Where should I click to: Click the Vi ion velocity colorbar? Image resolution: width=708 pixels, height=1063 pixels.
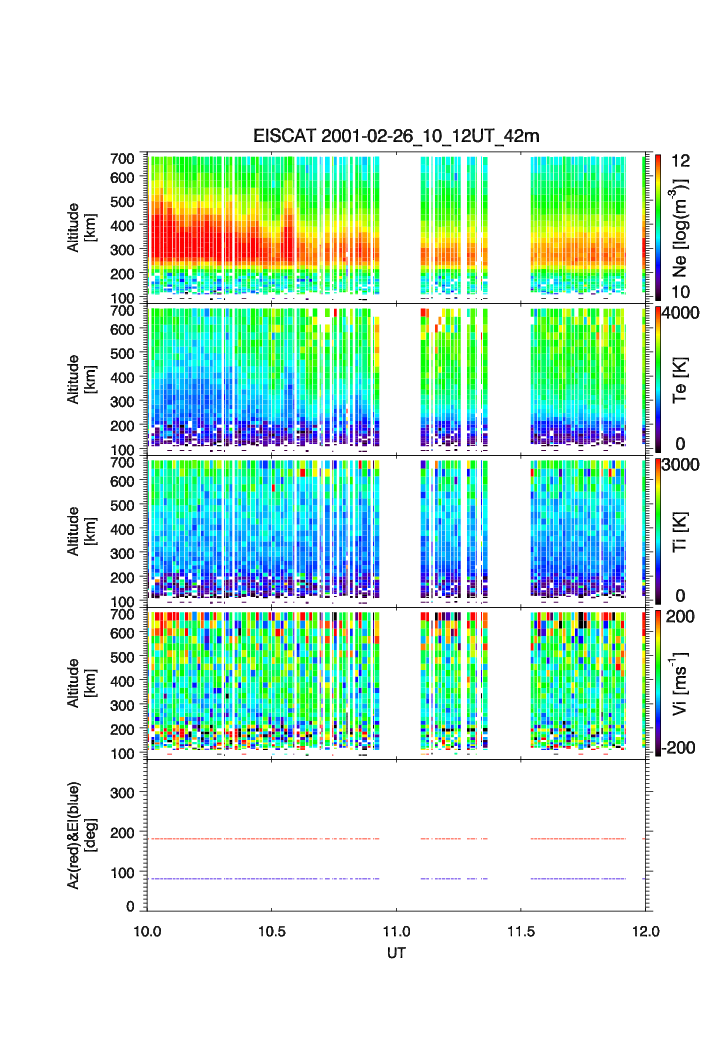[656, 682]
